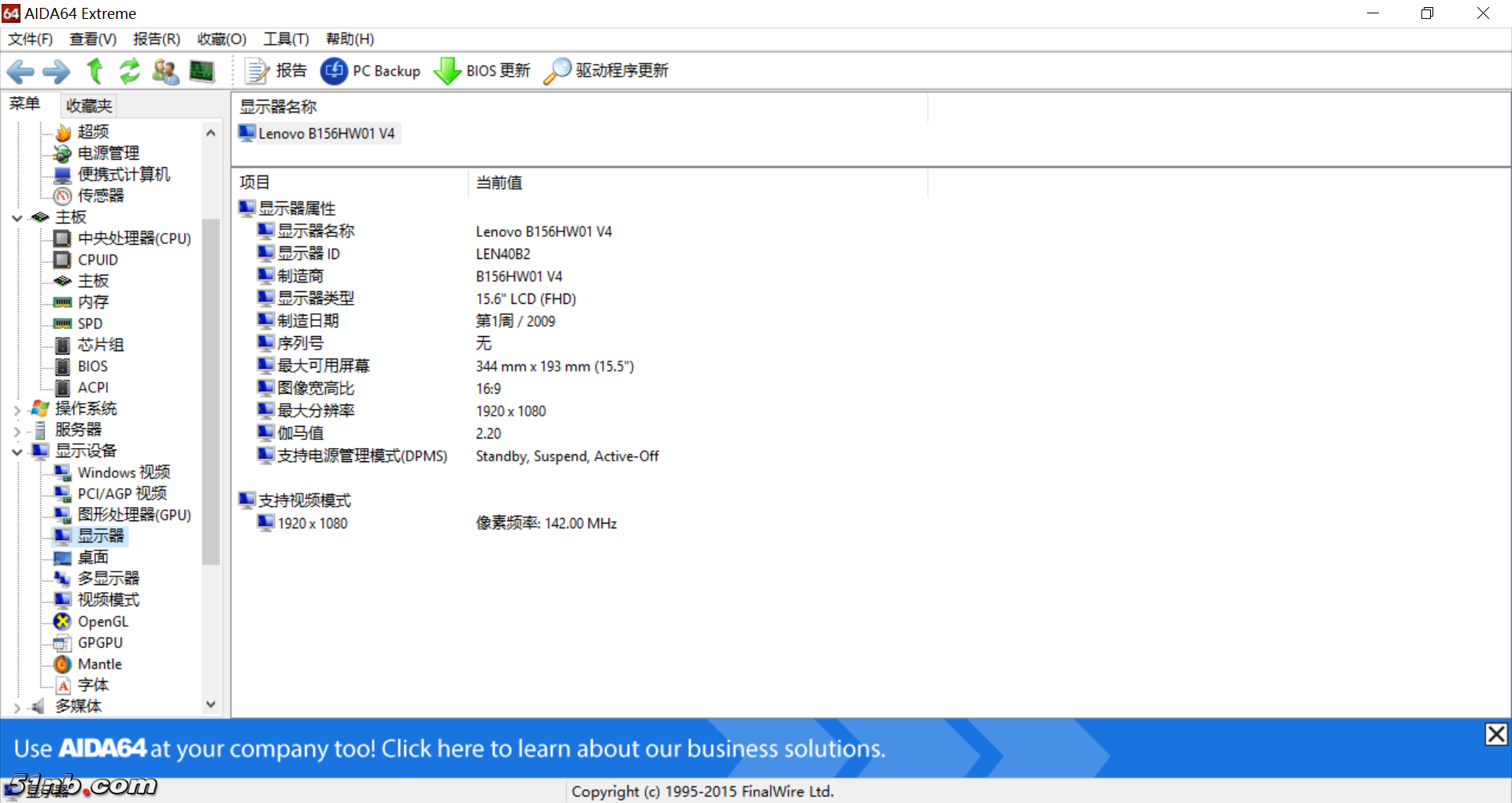Expand the 操作系统 tree node
The width and height of the screenshot is (1512, 803).
17,409
